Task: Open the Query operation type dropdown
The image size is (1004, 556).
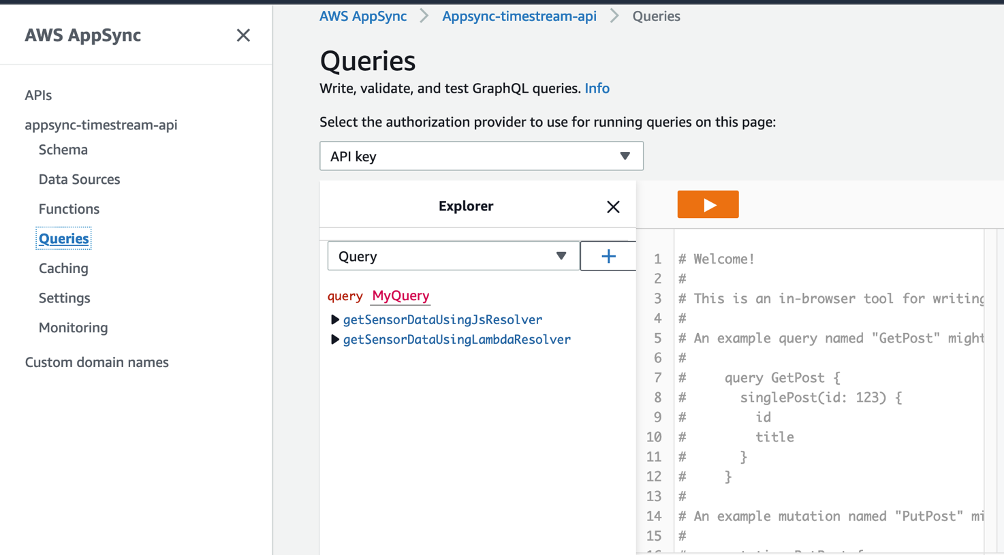Action: [x=453, y=256]
